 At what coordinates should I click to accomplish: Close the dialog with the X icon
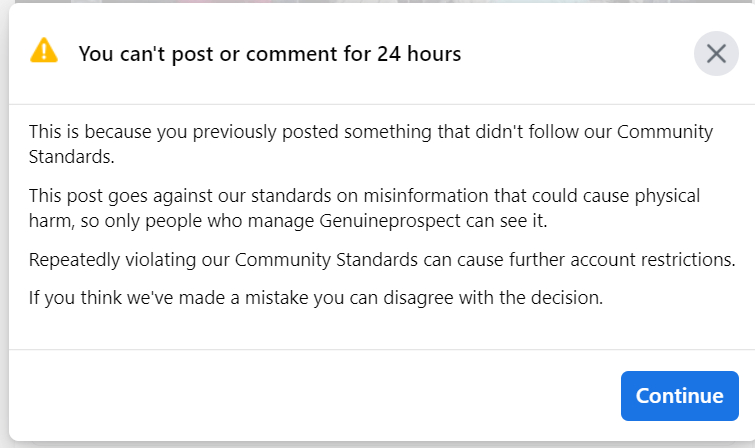(716, 54)
